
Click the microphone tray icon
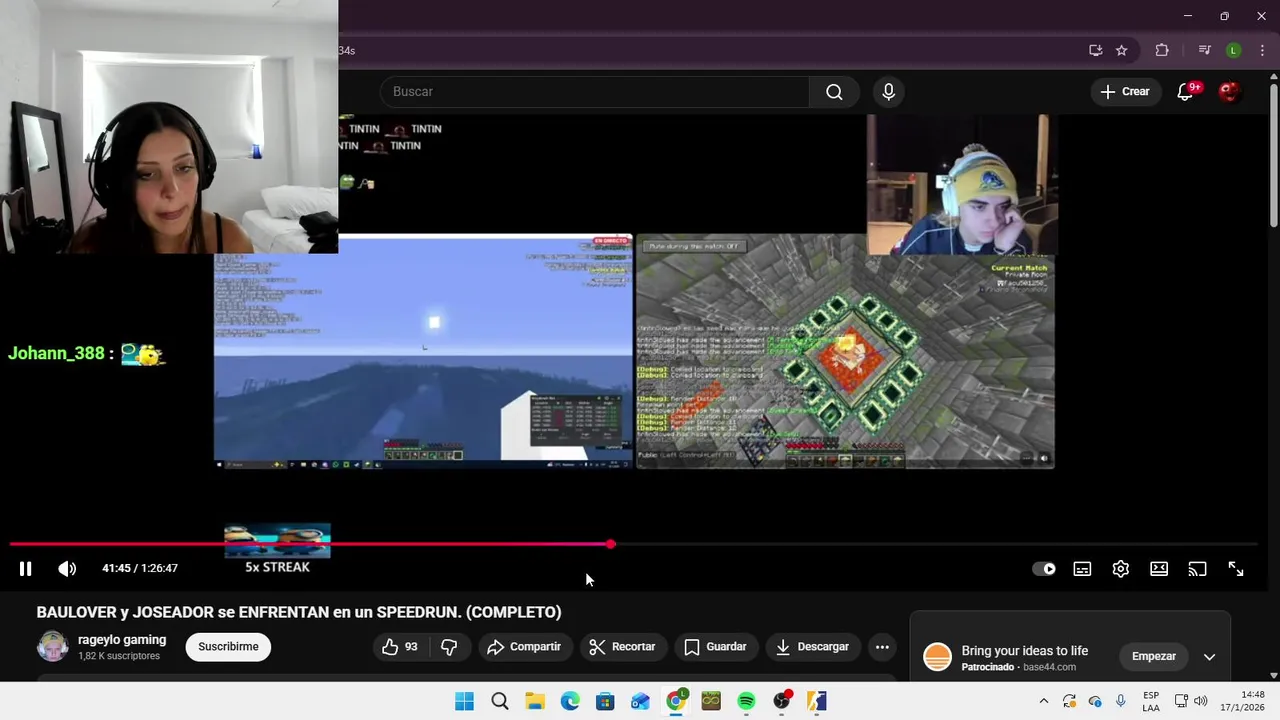[1121, 701]
